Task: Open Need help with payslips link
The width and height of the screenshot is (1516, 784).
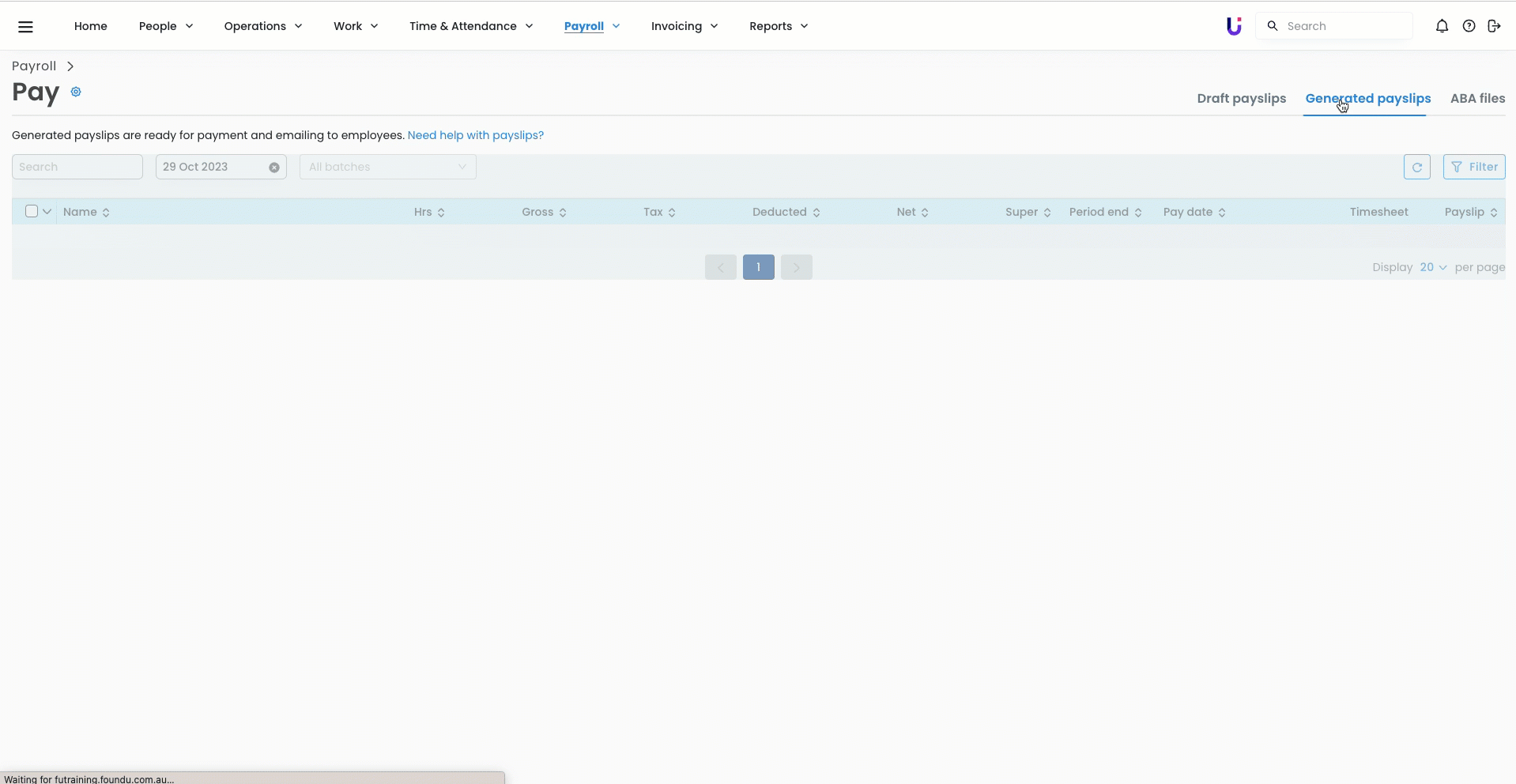Action: pyautogui.click(x=475, y=135)
